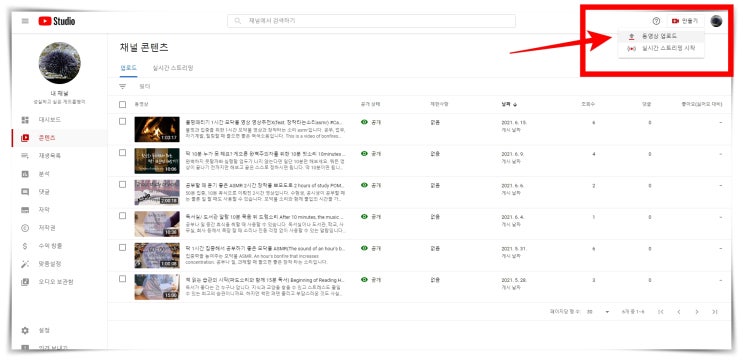Open visibility 공개 dropdown for 2021. 5. 31. video
Image resolution: width=743 pixels, height=361 pixels.
[371, 248]
